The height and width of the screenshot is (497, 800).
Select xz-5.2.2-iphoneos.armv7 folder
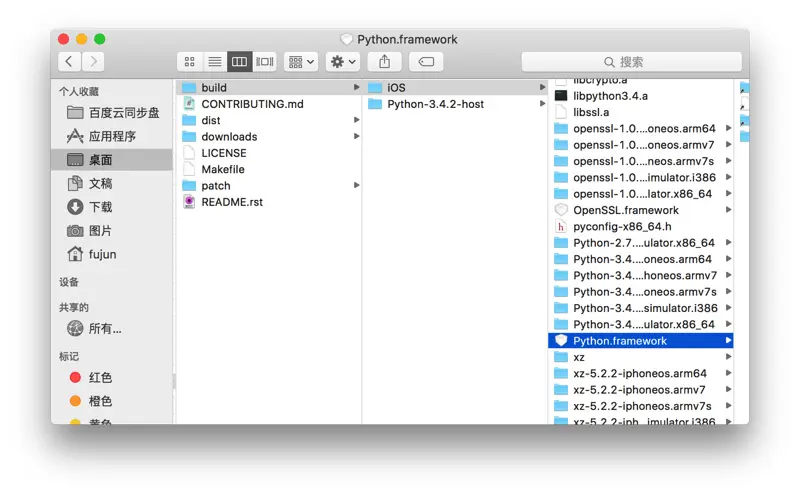641,390
